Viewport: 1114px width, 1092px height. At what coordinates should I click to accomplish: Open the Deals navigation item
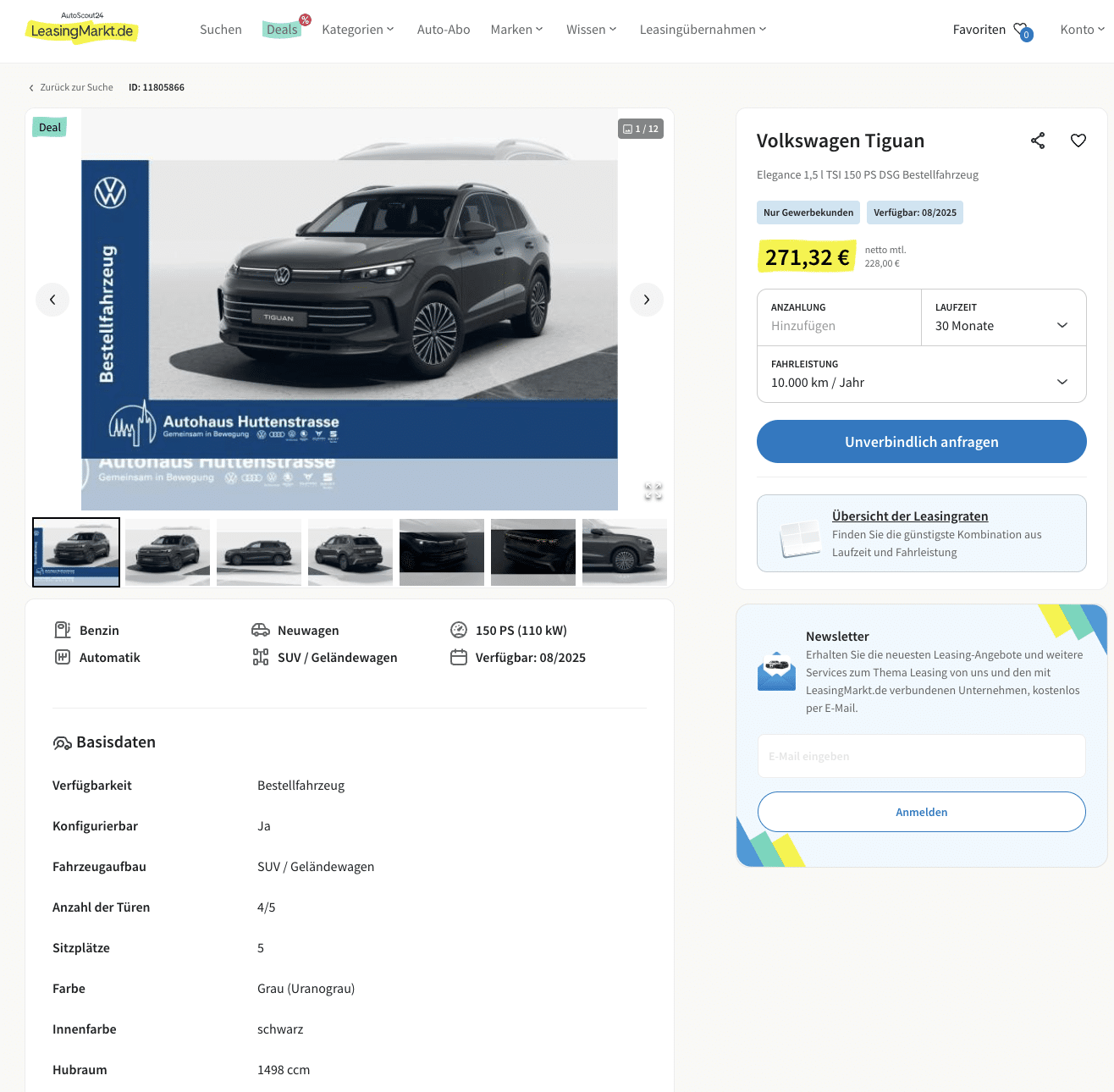click(283, 30)
